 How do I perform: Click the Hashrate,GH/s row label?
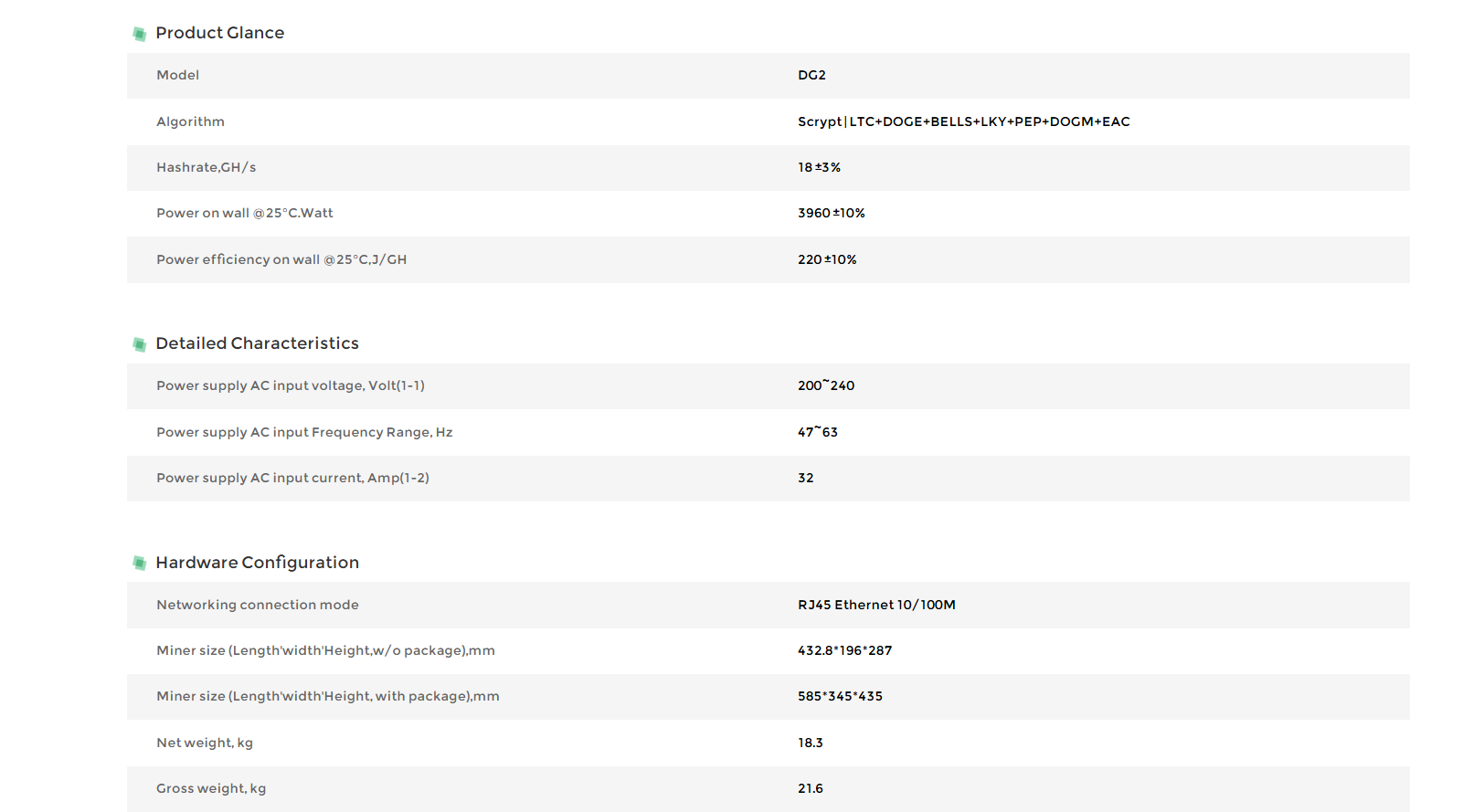[x=206, y=168]
